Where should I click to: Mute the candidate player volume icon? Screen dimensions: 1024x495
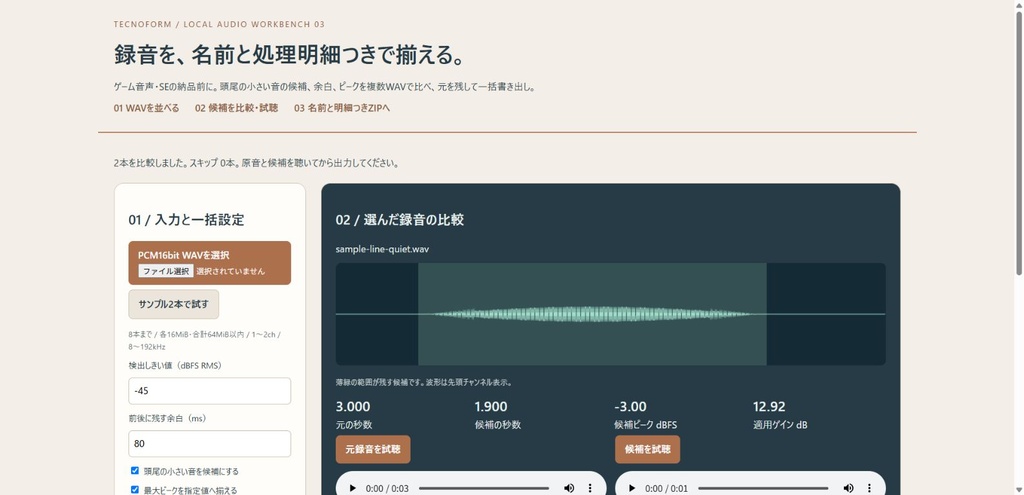pos(848,488)
